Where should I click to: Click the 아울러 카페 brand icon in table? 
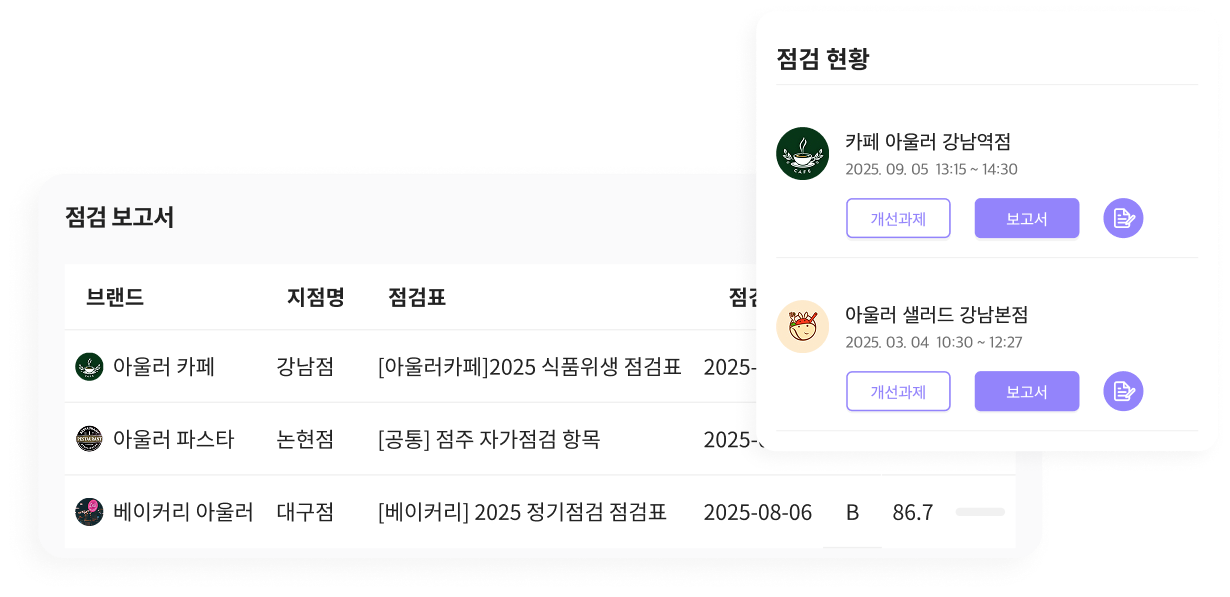coord(89,367)
